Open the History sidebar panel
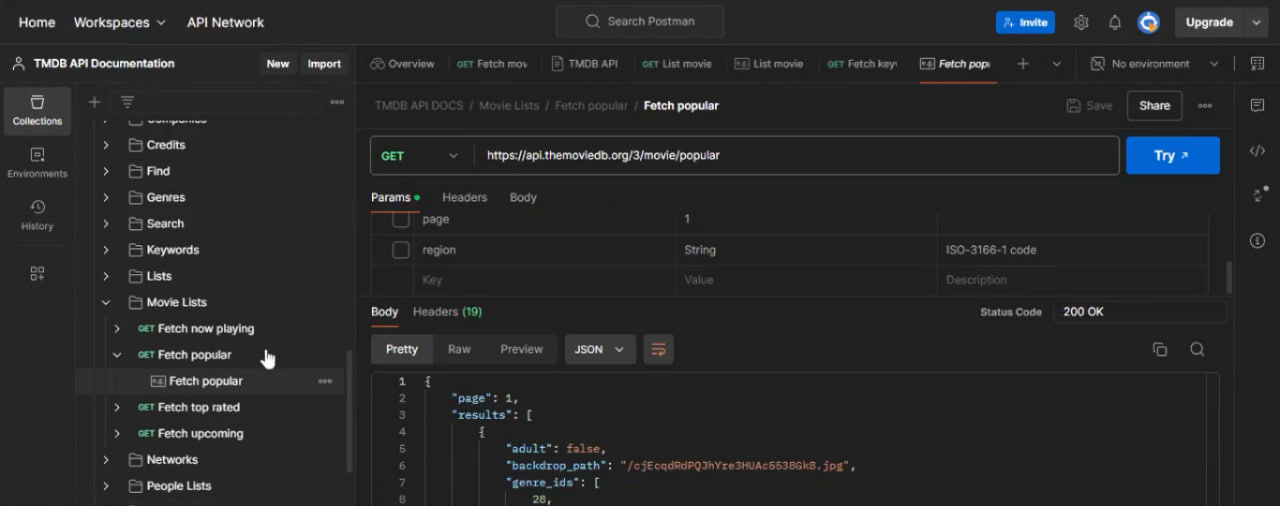Image resolution: width=1280 pixels, height=506 pixels. pos(37,215)
